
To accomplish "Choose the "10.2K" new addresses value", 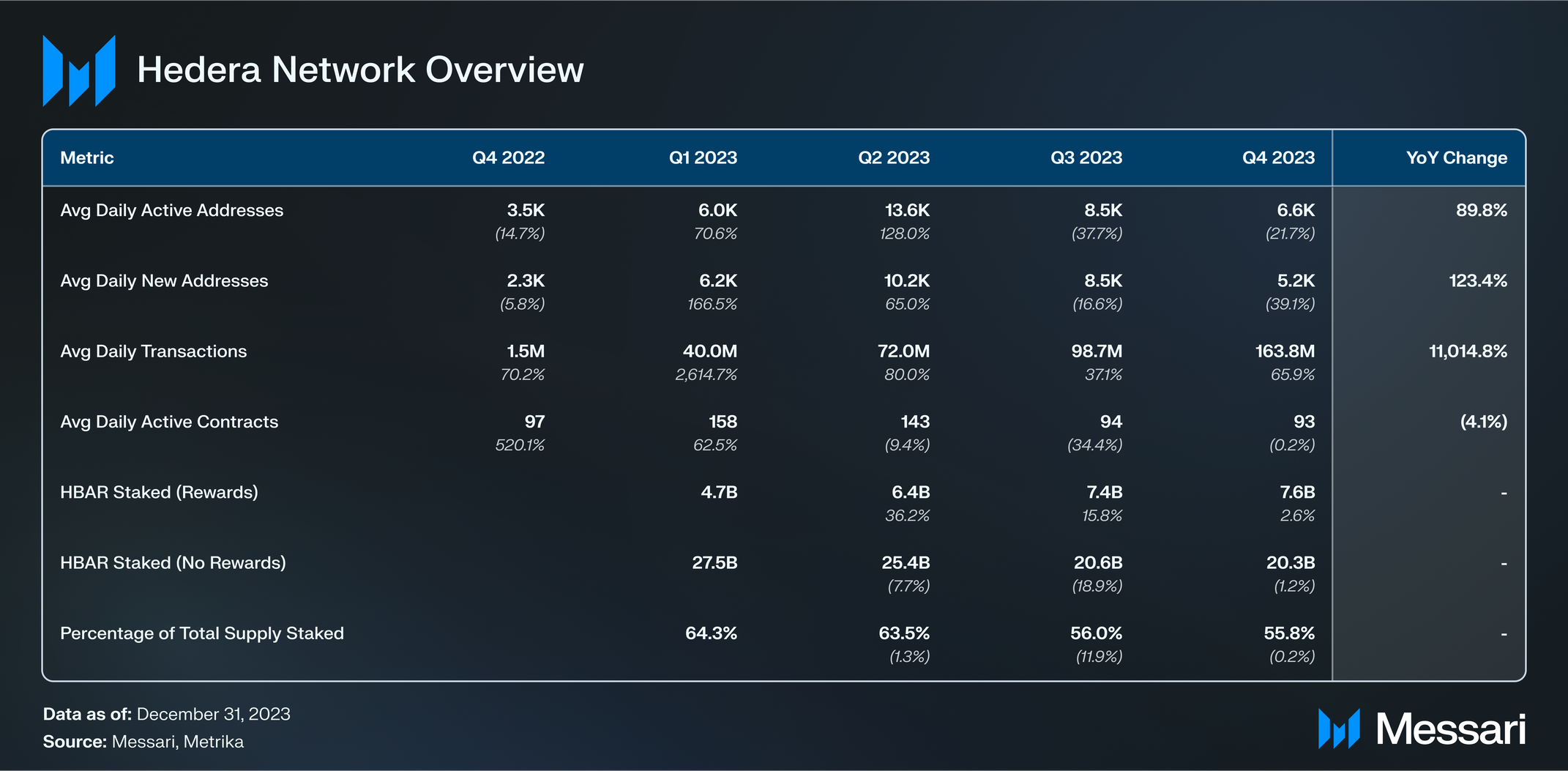I will [x=908, y=281].
